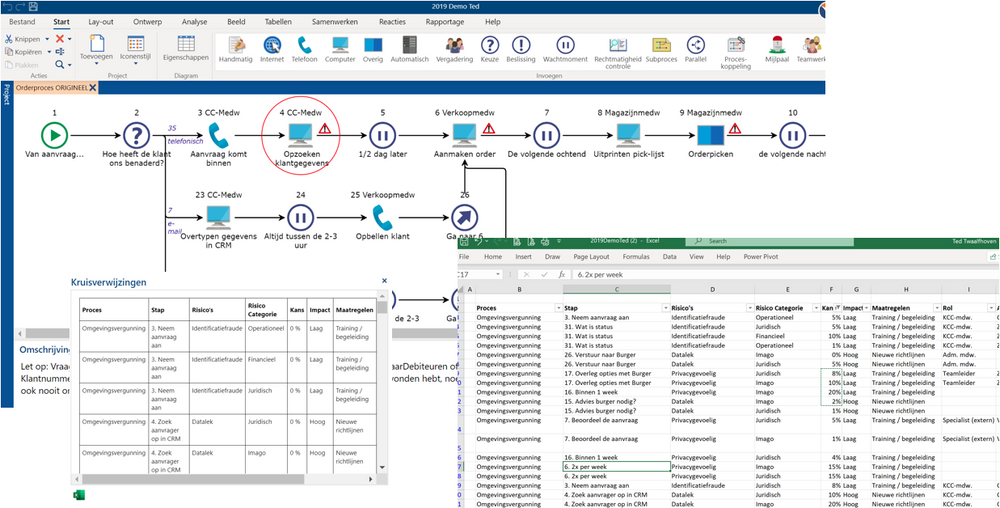
Task: Select the Opzoeken klantgegevens computer node
Action: (300, 135)
